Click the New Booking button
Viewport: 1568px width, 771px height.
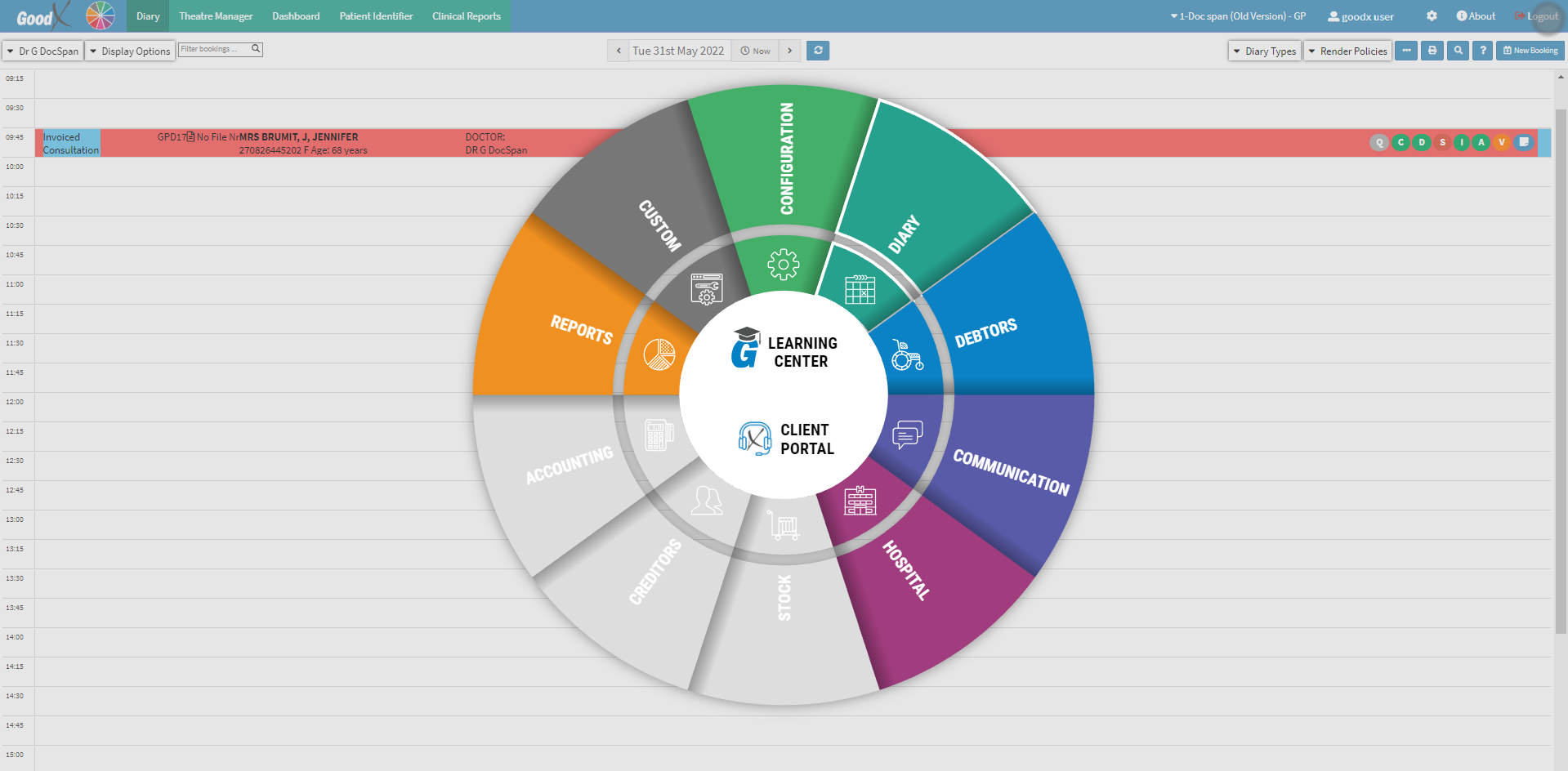(1530, 51)
